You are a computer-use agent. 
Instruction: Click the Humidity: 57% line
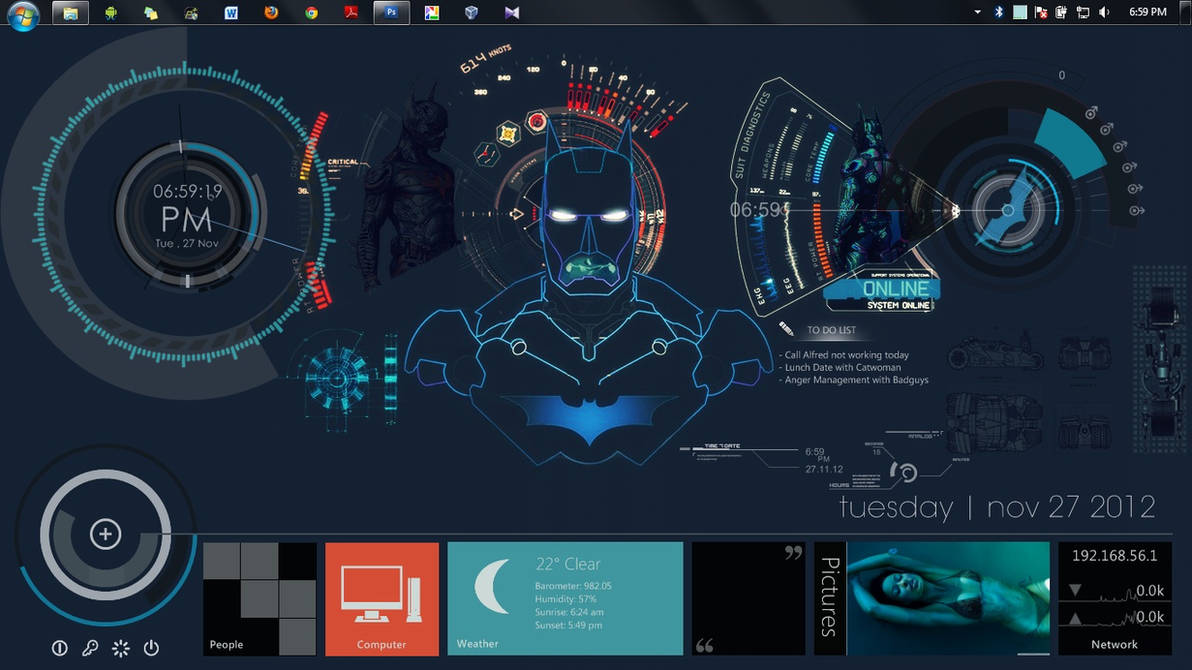[x=566, y=599]
